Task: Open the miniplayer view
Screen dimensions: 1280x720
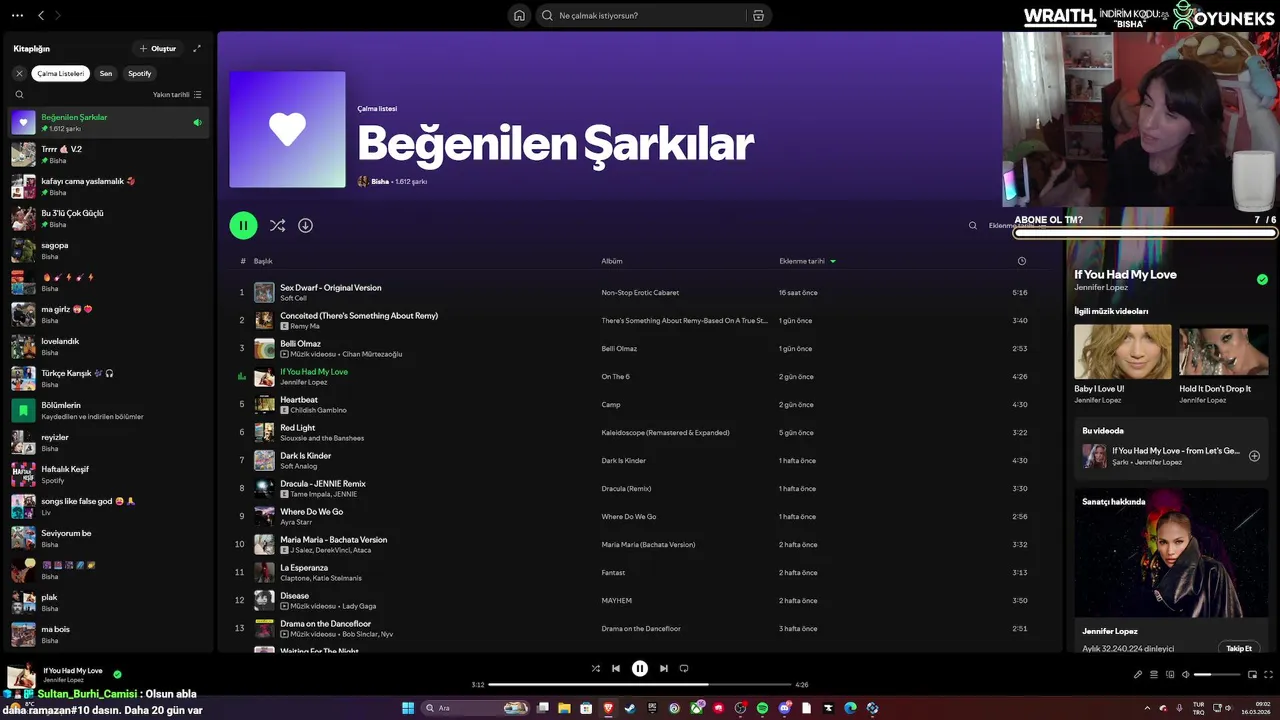Action: pyautogui.click(x=1252, y=675)
